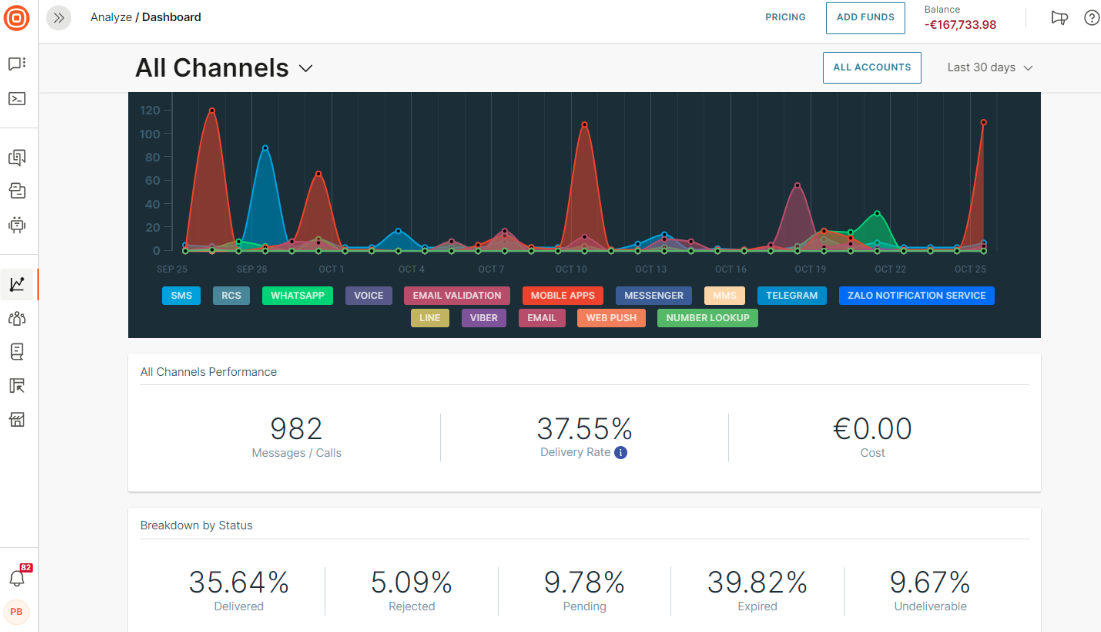Click the 39.82% Expired stat

tap(757, 582)
